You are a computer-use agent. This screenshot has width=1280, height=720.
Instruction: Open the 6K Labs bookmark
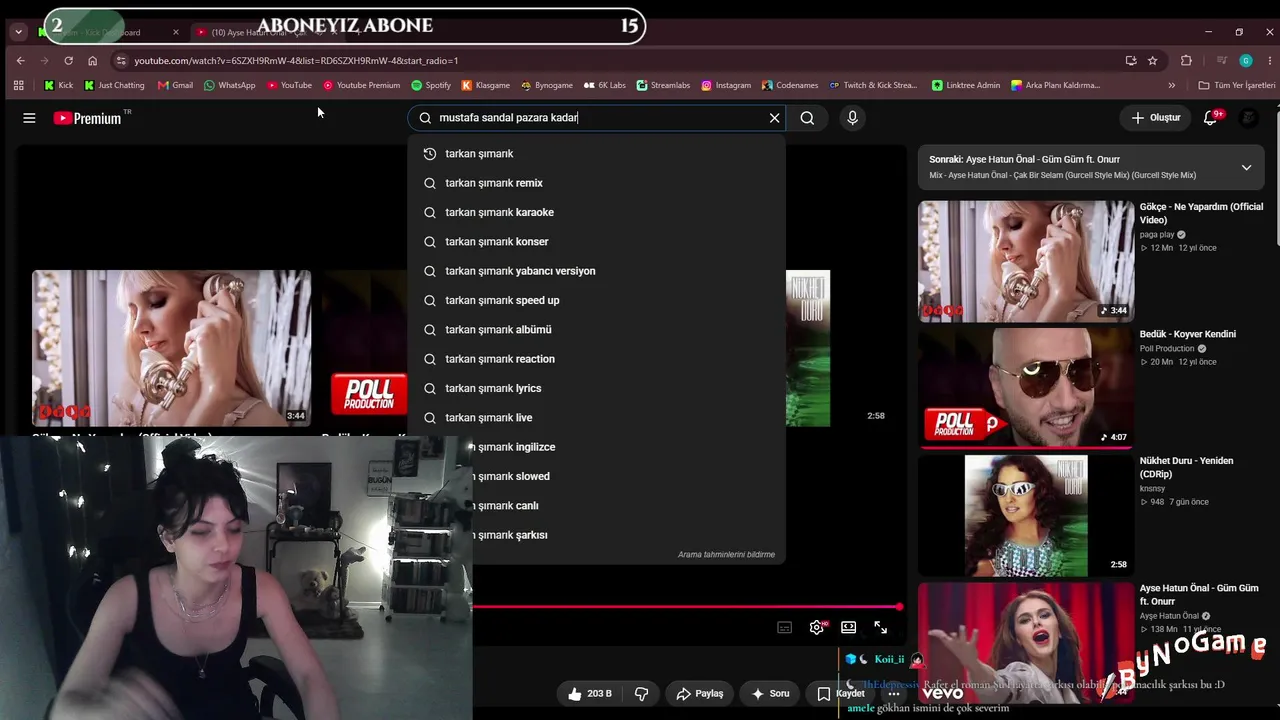605,85
